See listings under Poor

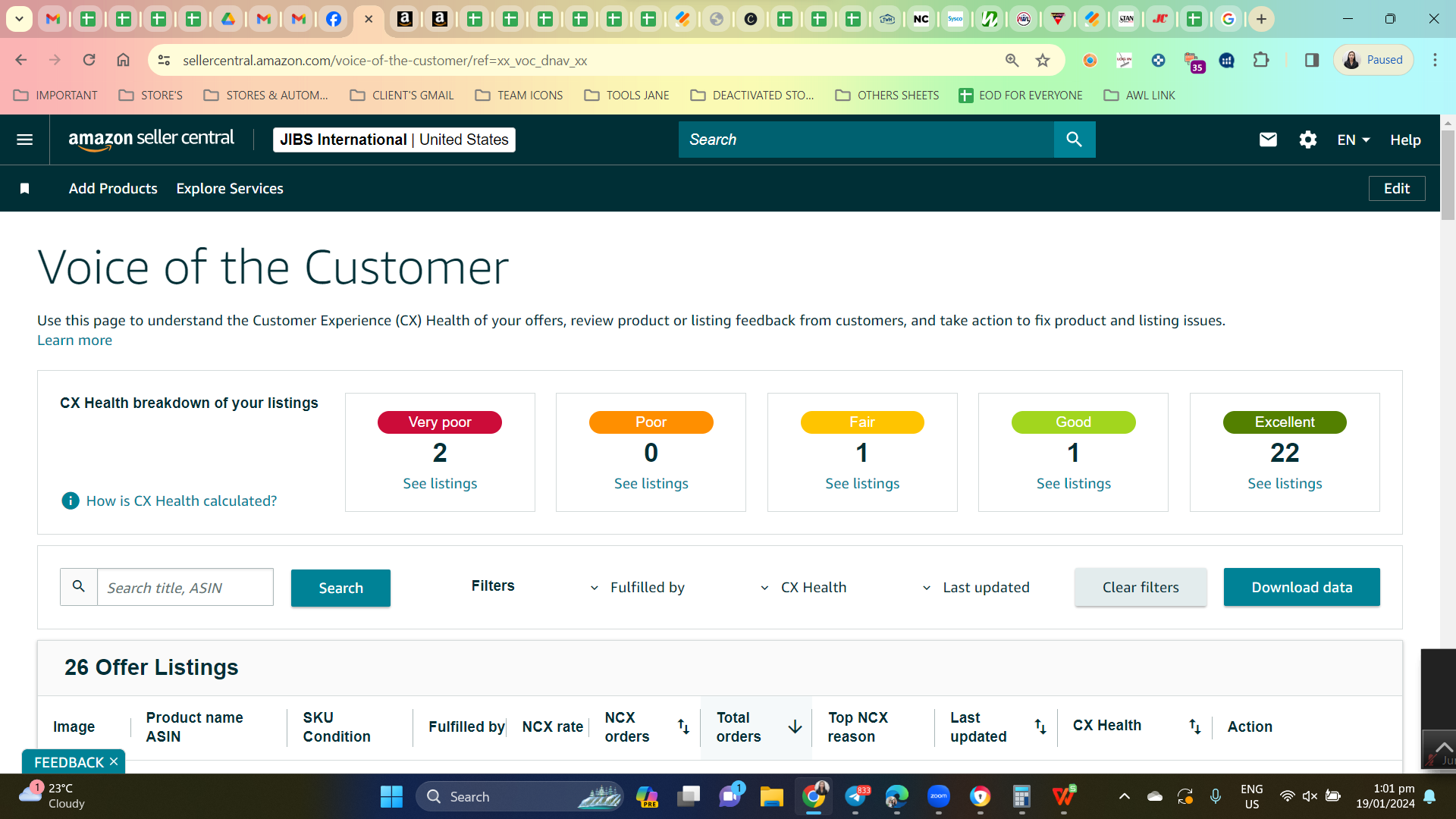(x=651, y=483)
